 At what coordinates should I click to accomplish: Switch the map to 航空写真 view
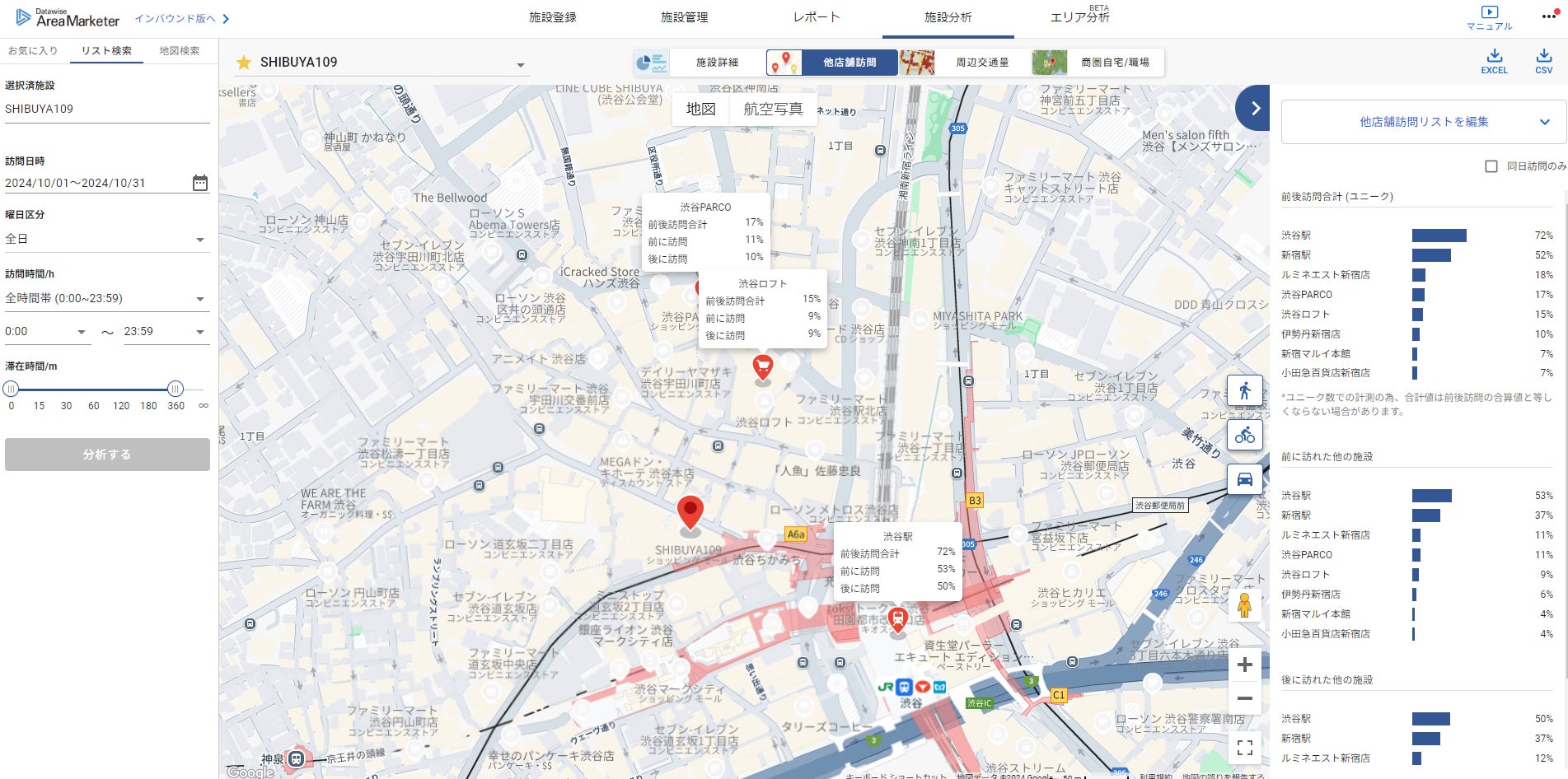(x=773, y=109)
